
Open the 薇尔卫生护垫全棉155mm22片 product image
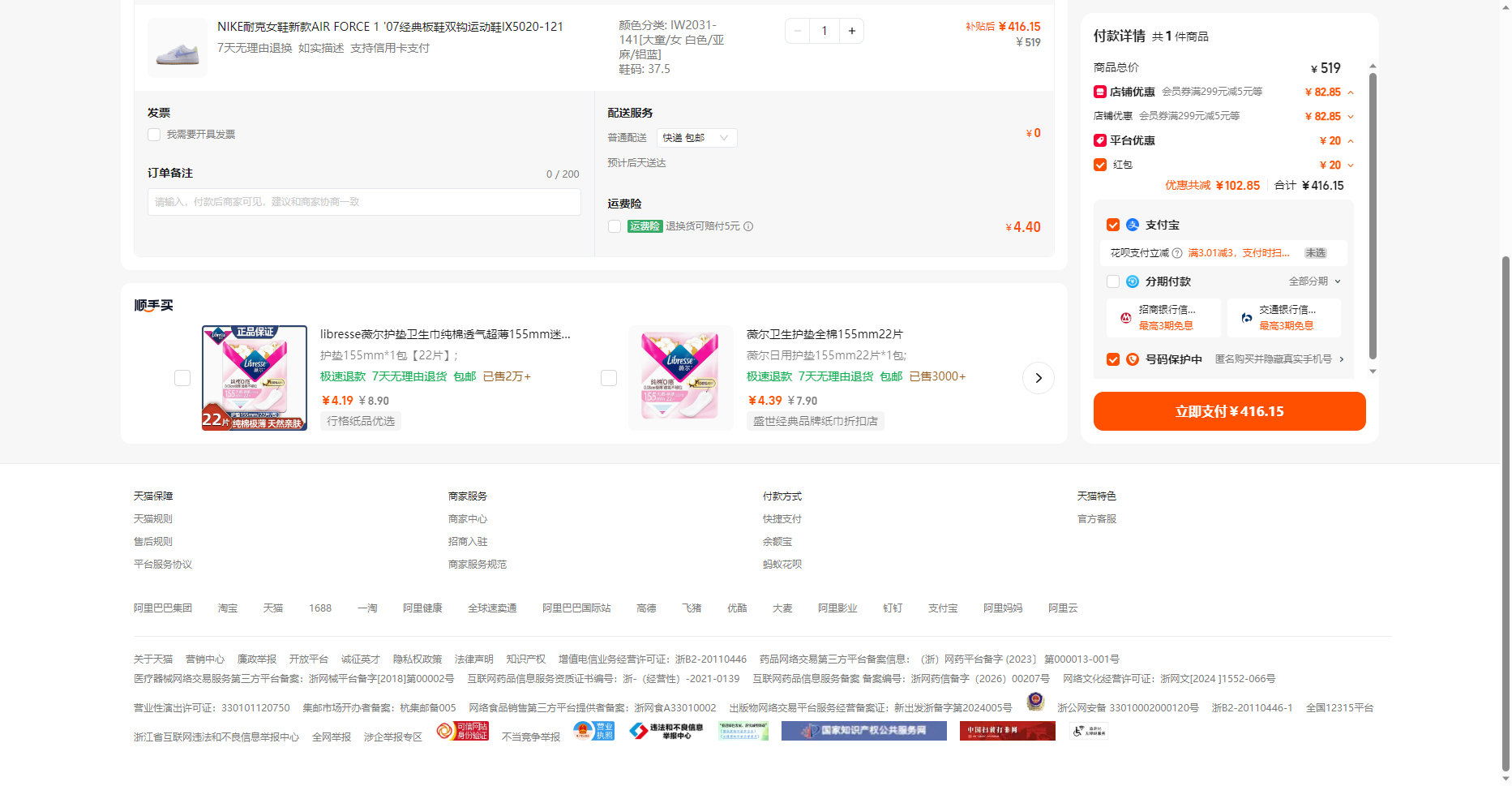(681, 378)
